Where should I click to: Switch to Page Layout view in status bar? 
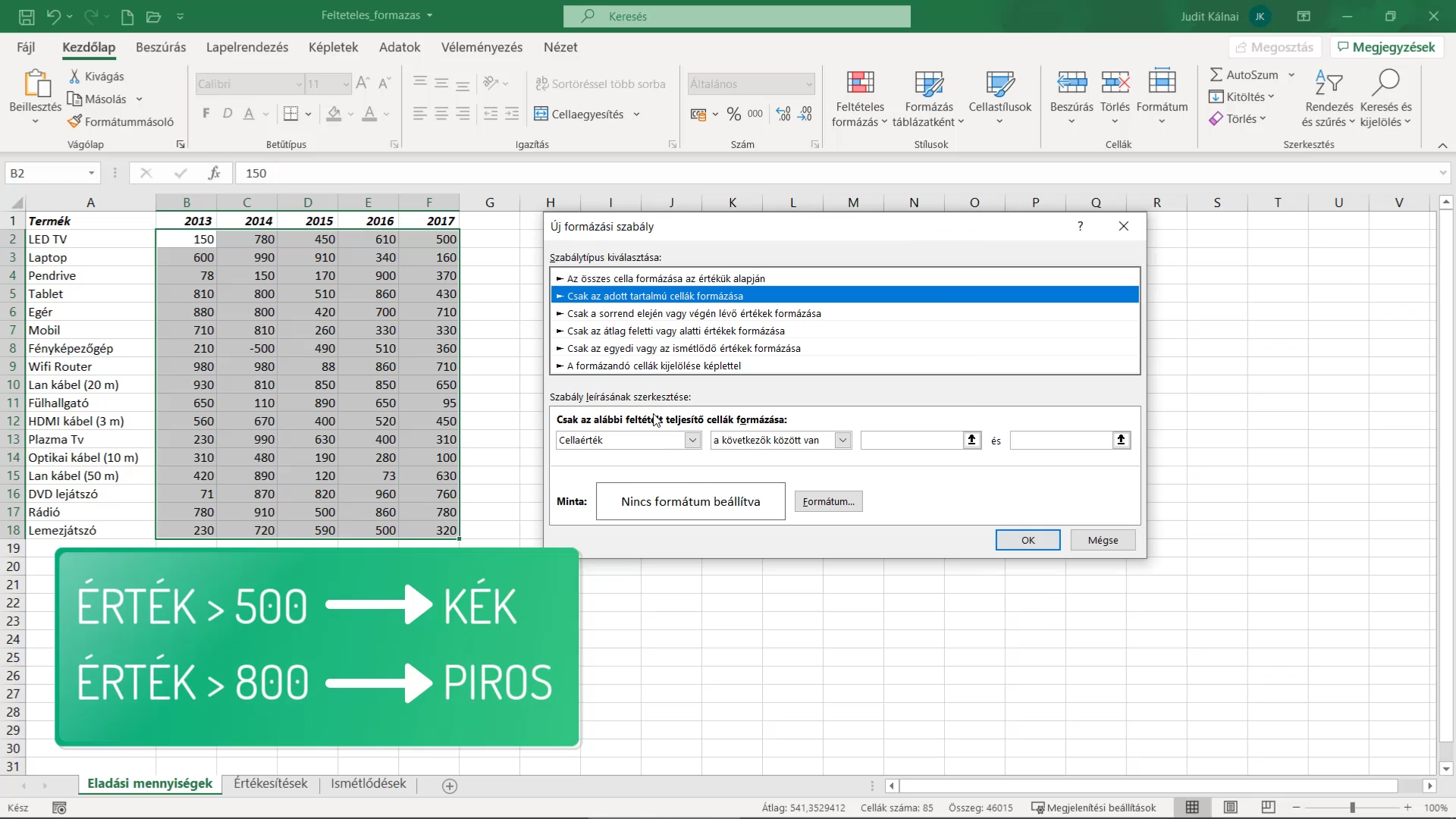pos(1230,808)
